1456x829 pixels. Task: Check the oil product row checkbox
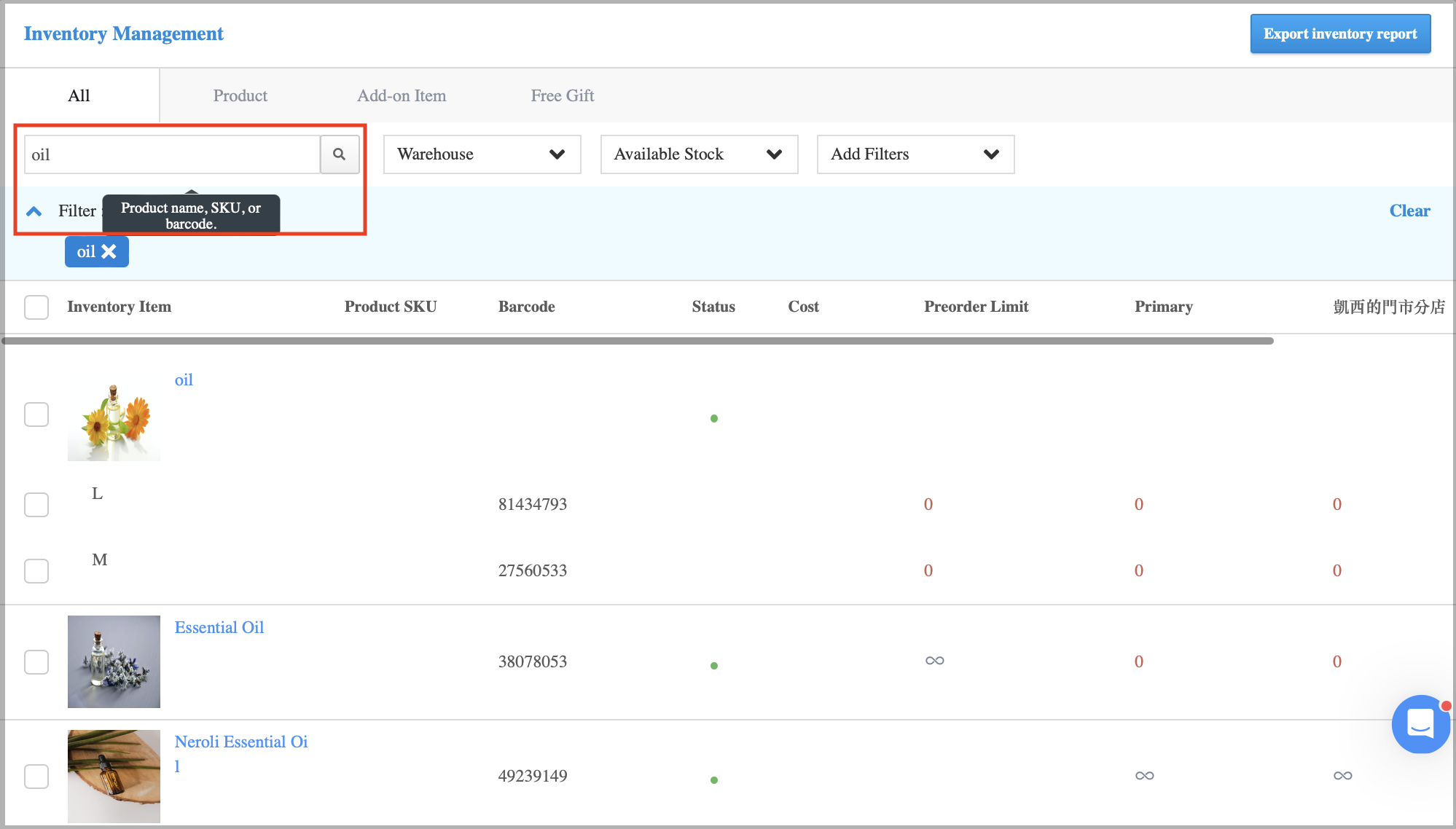tap(36, 414)
